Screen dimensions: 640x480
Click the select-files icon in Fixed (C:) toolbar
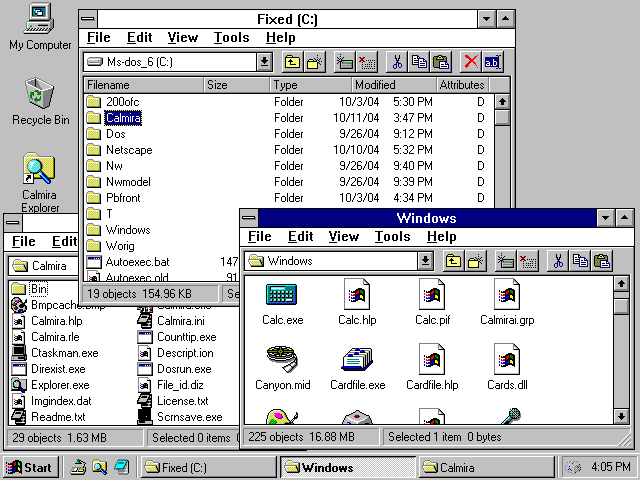click(x=344, y=62)
